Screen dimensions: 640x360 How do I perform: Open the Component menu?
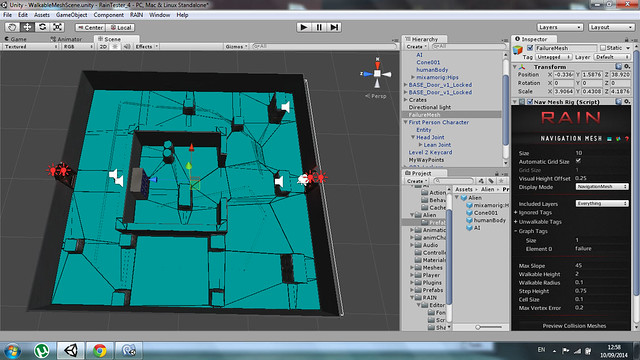coord(109,15)
